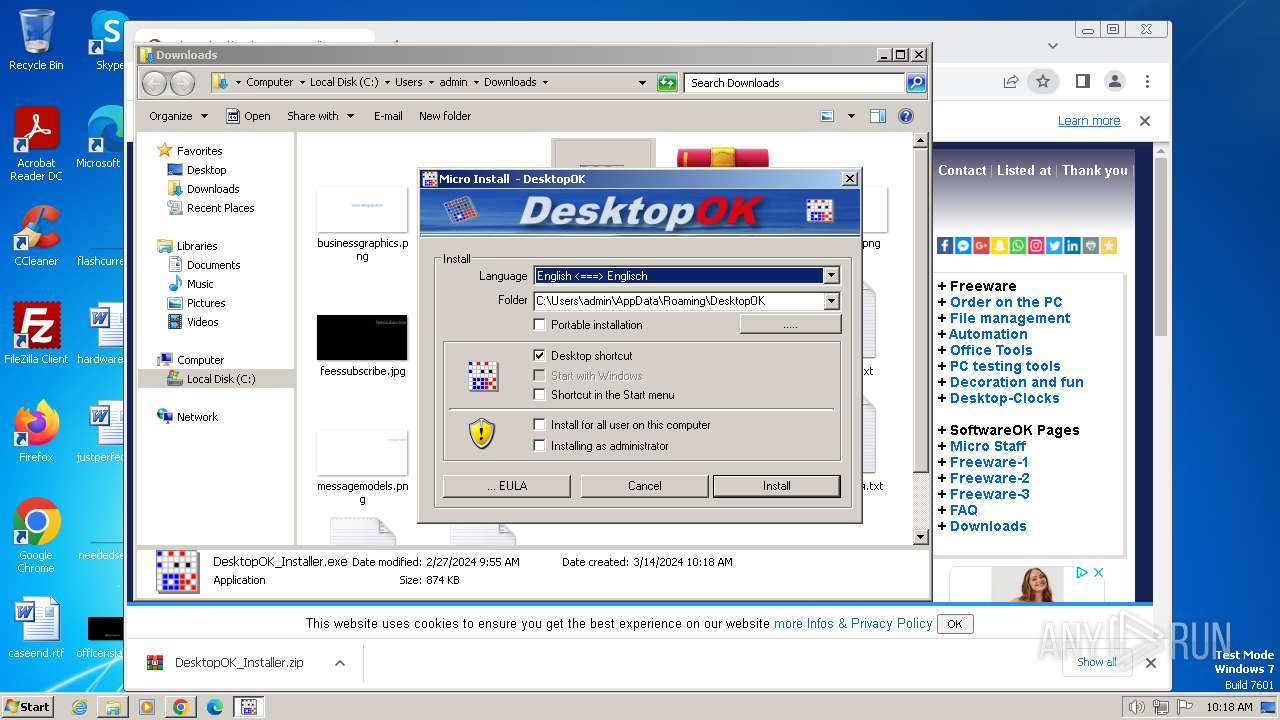Click Twitter share icon on webpage
This screenshot has height=720, width=1280.
click(1054, 246)
